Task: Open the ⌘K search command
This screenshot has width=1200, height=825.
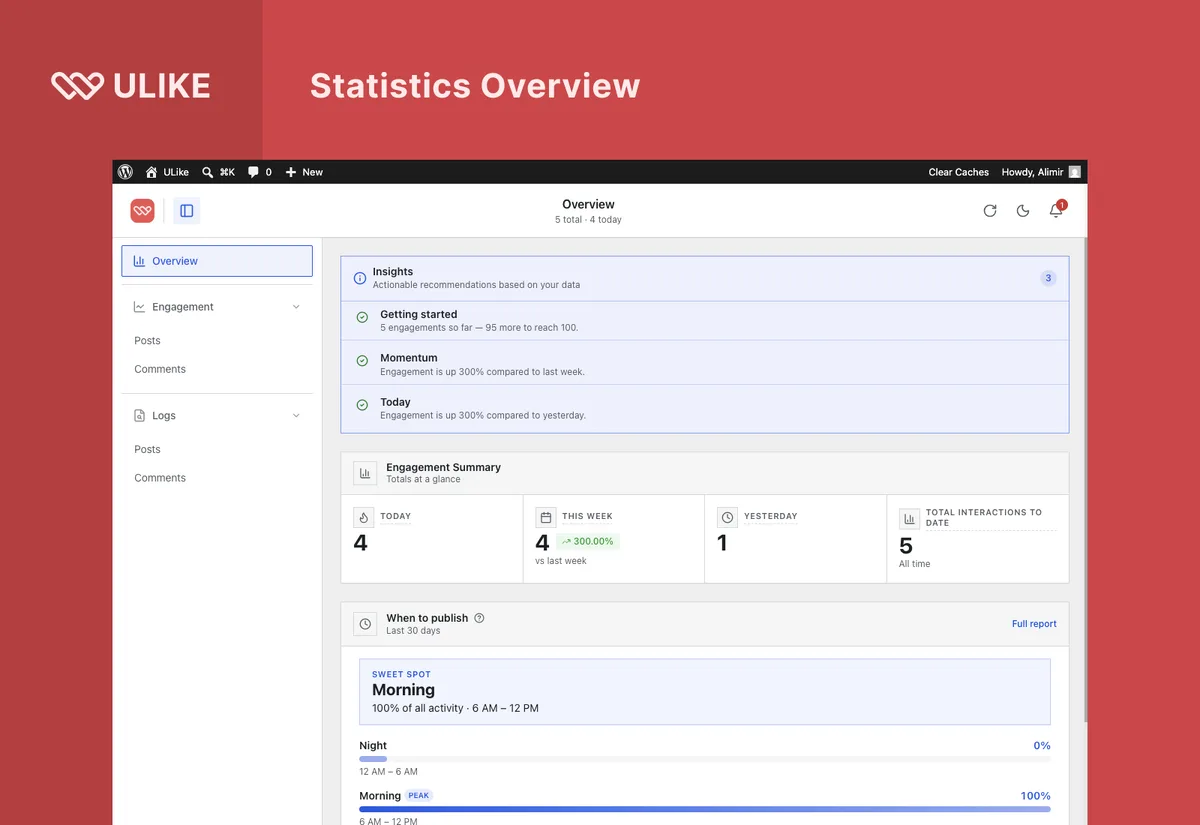Action: 218,172
